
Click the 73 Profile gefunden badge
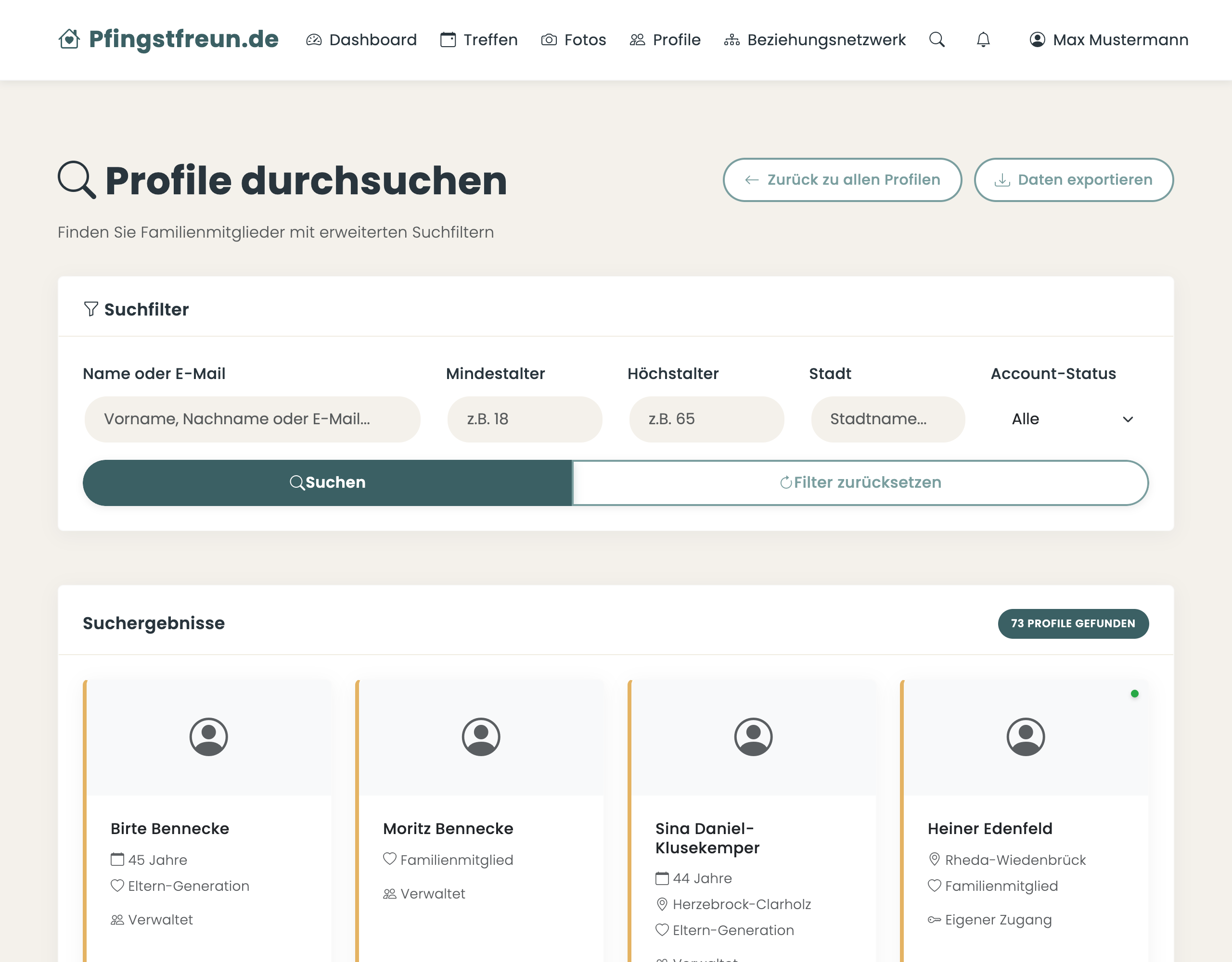1072,624
